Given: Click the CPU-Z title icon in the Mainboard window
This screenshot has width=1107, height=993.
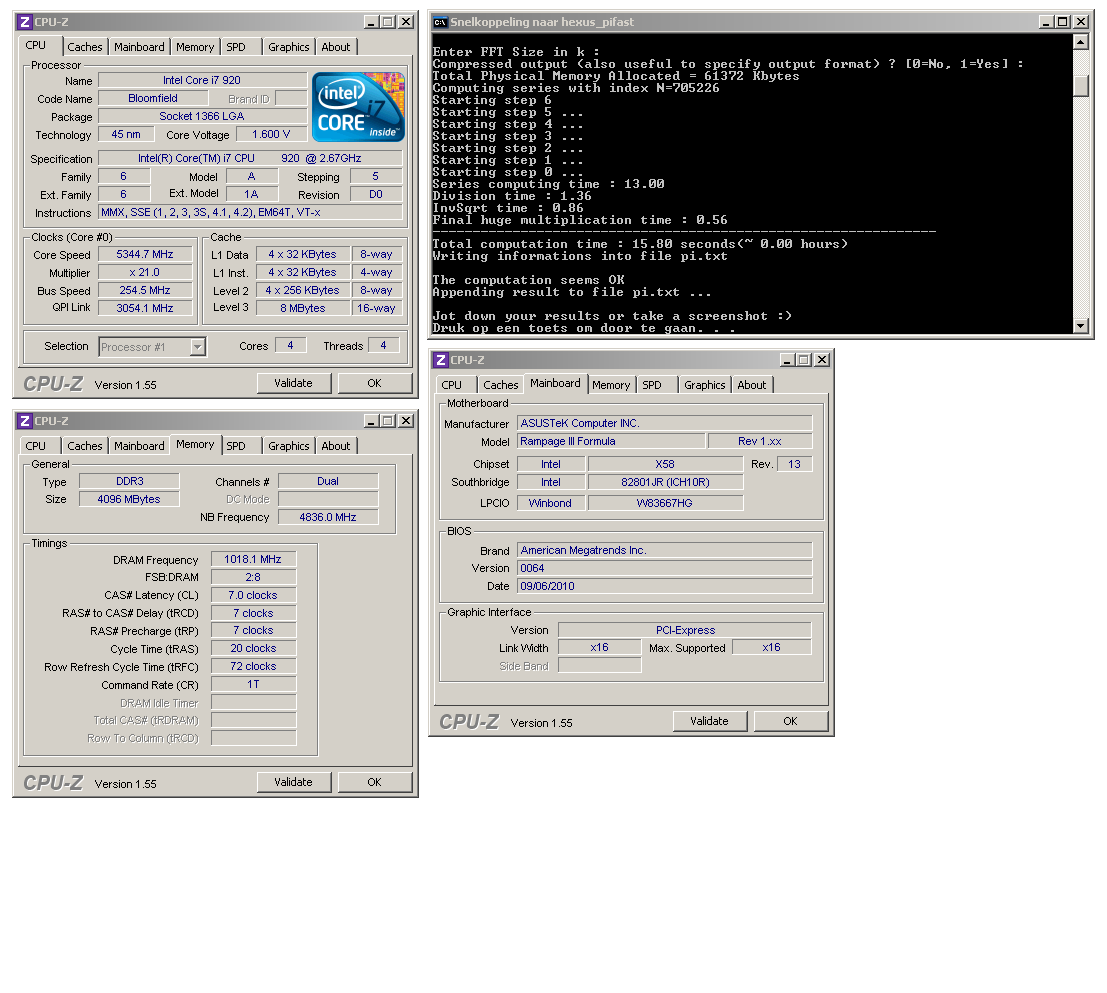Looking at the screenshot, I should tap(441, 360).
